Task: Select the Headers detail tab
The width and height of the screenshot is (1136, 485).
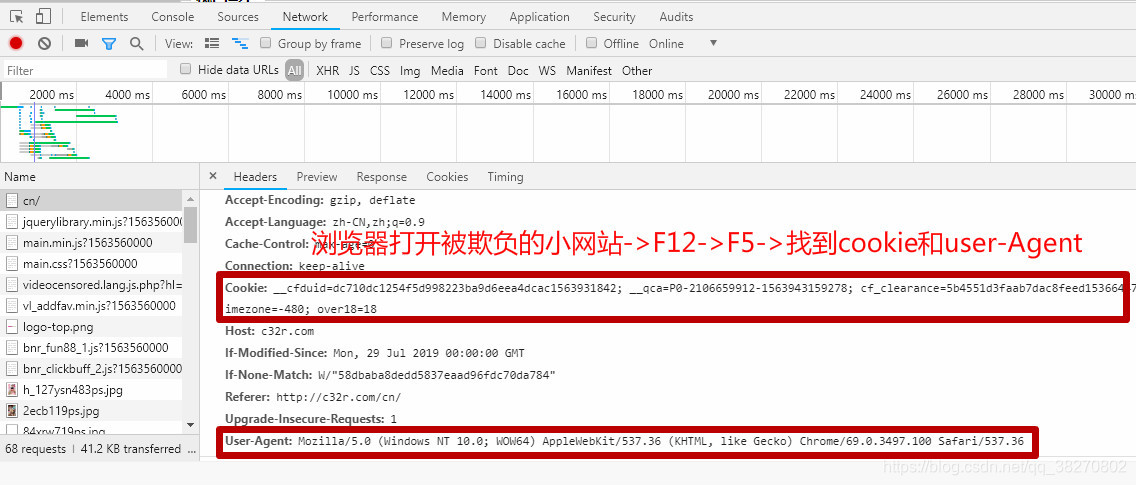Action: [255, 177]
